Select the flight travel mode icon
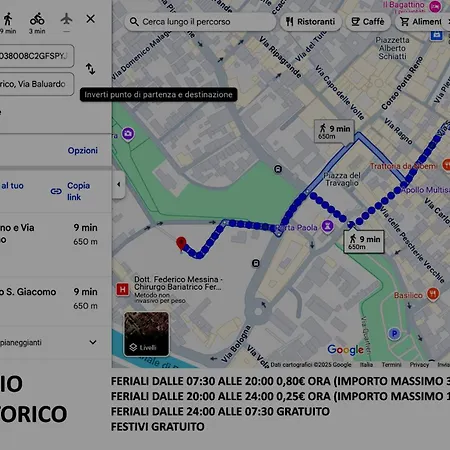 click(x=66, y=19)
